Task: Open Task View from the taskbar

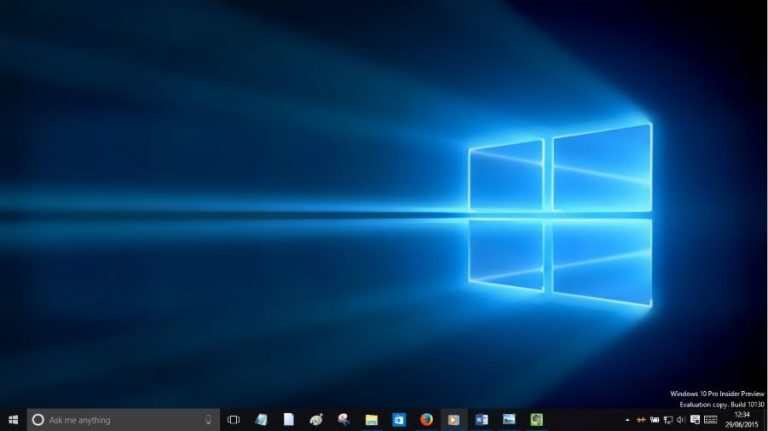Action: coord(234,420)
